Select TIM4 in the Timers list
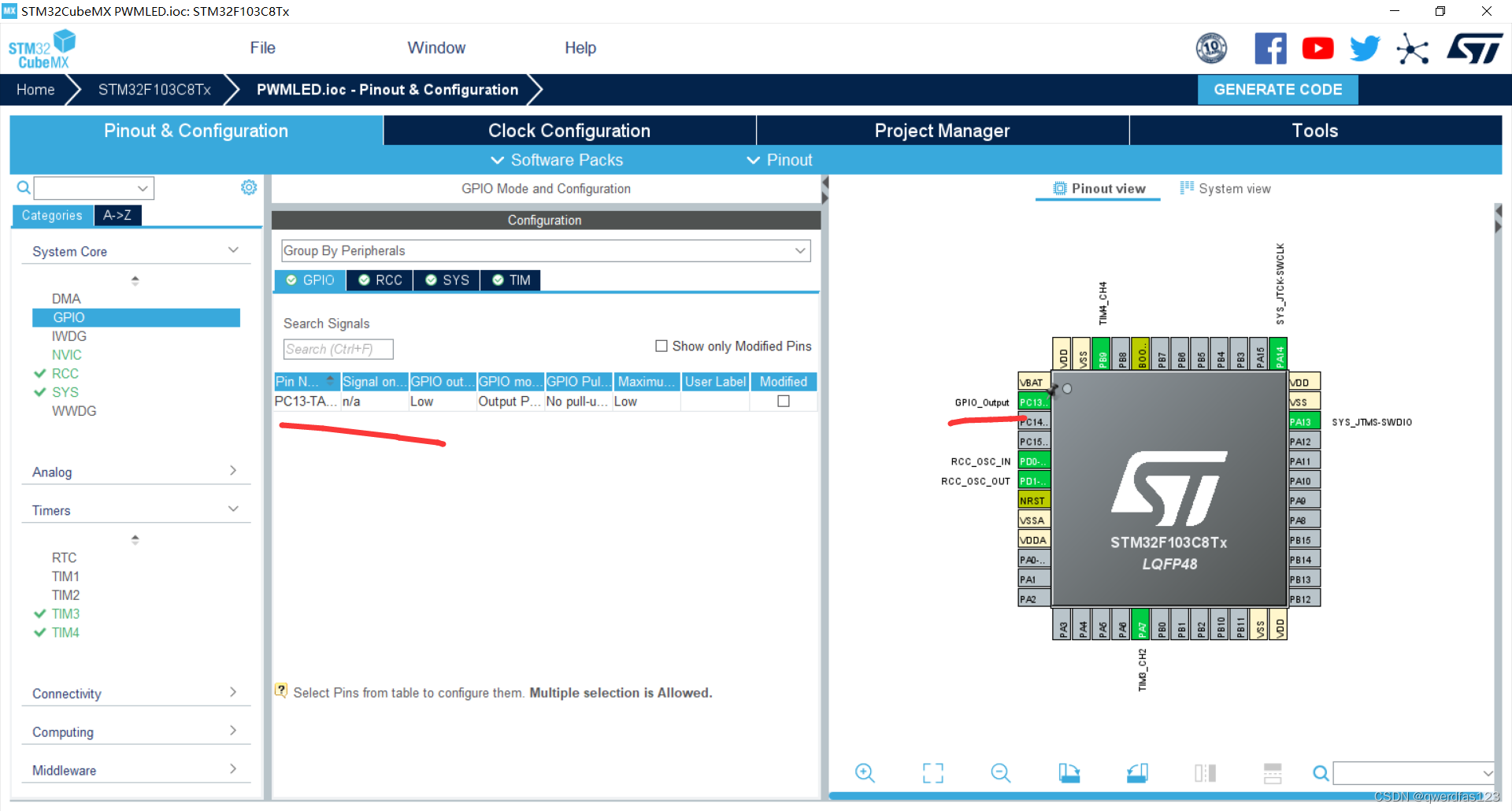This screenshot has width=1512, height=811. (x=65, y=633)
